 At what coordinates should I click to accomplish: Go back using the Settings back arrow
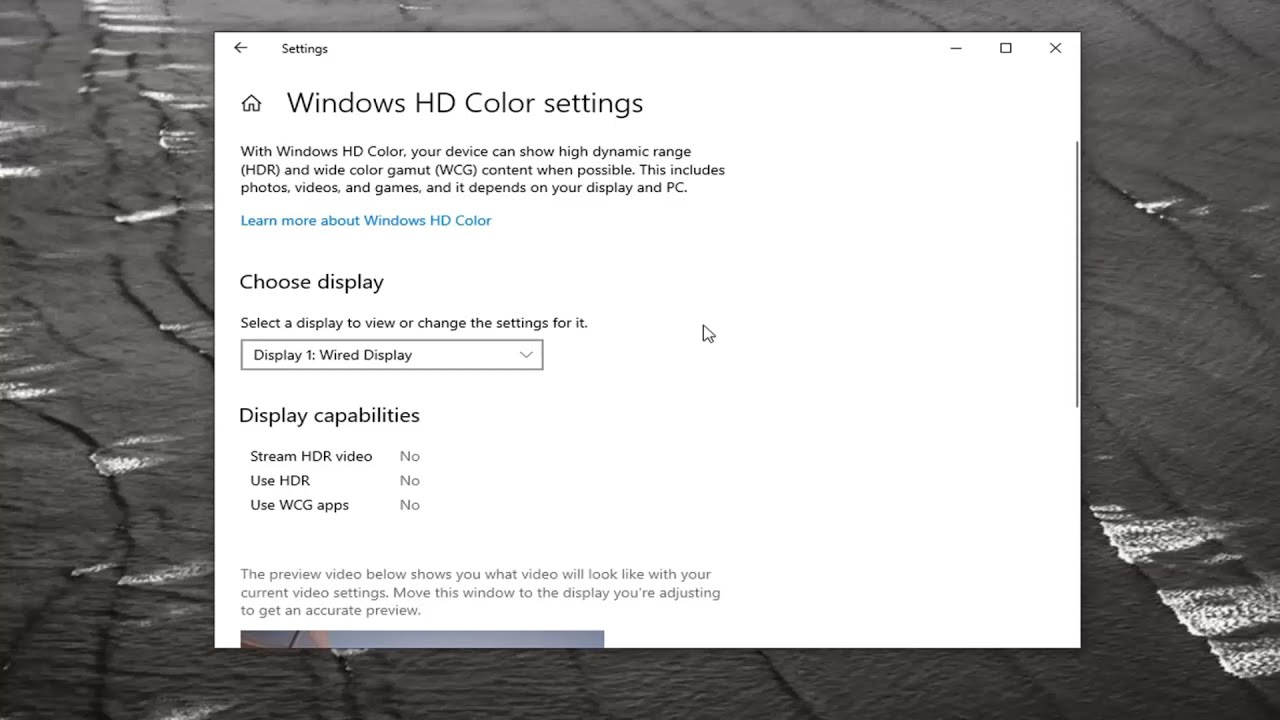240,48
